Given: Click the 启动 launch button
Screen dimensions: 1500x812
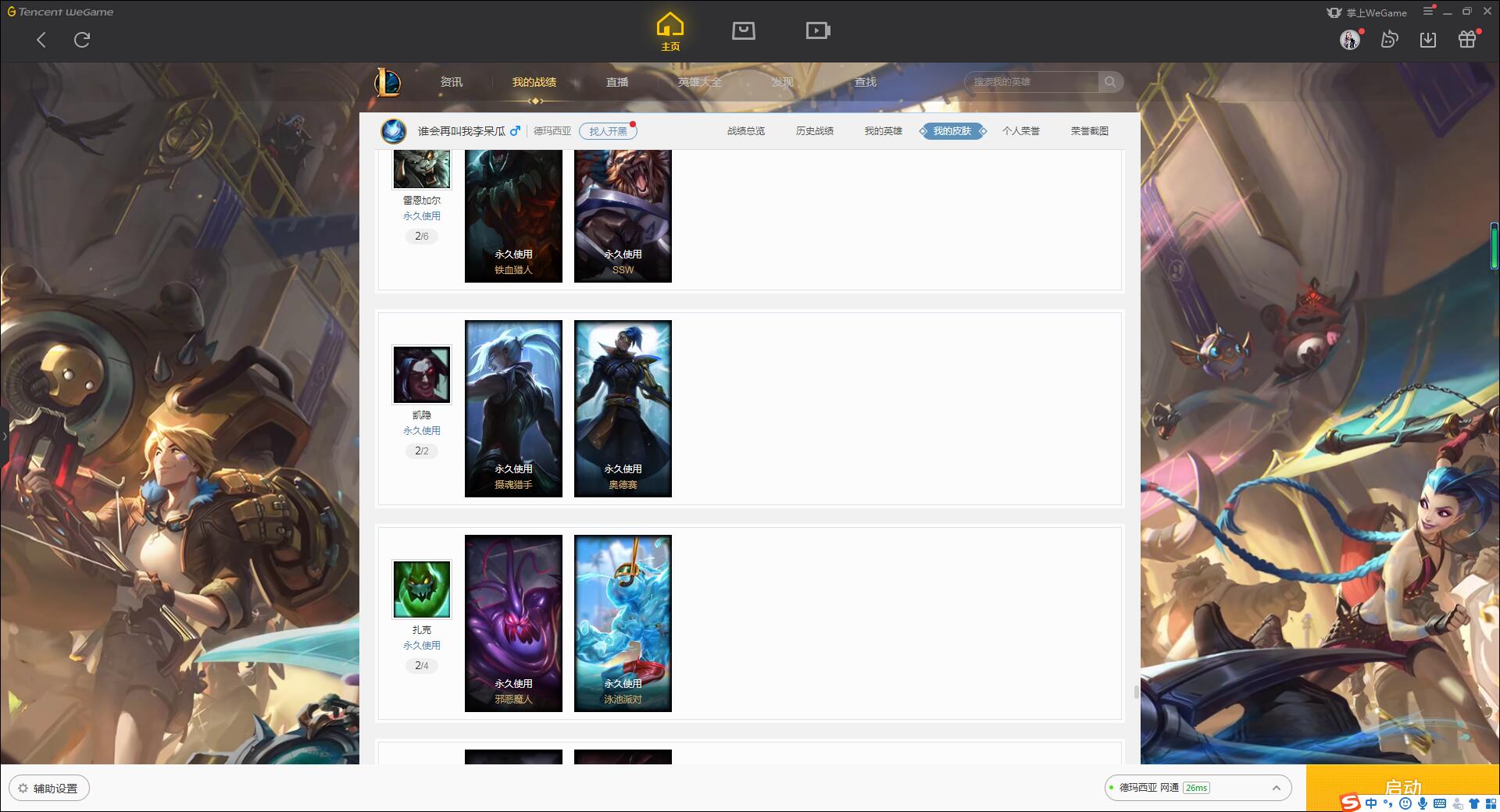Looking at the screenshot, I should tap(1402, 787).
